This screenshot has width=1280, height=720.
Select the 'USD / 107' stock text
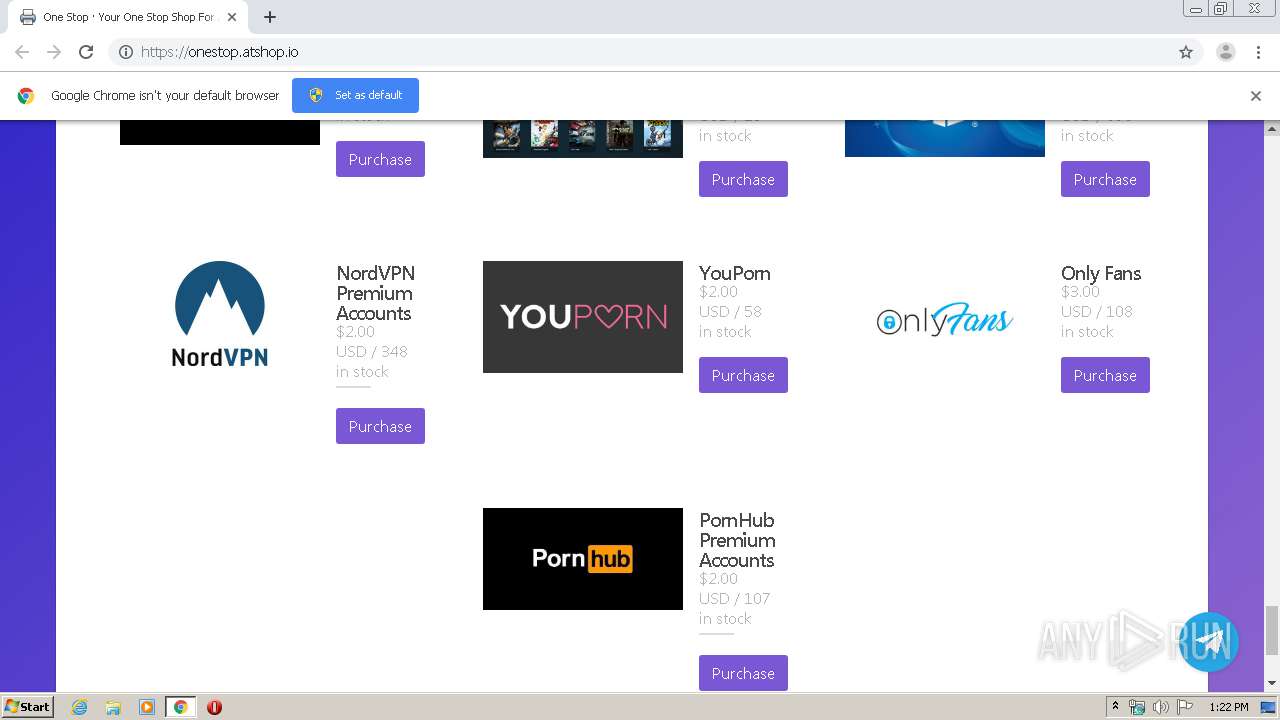click(735, 599)
